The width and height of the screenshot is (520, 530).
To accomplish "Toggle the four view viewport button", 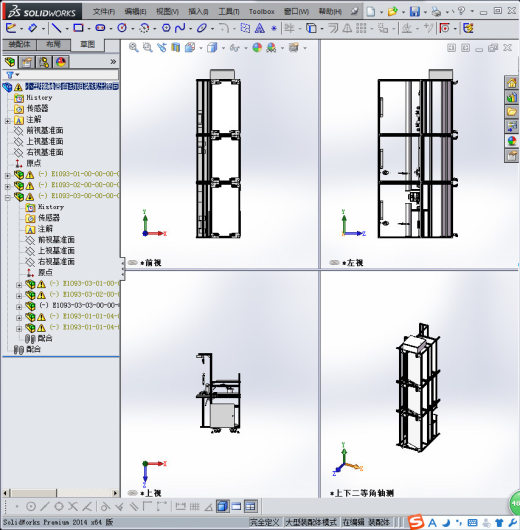I will click(x=250, y=506).
